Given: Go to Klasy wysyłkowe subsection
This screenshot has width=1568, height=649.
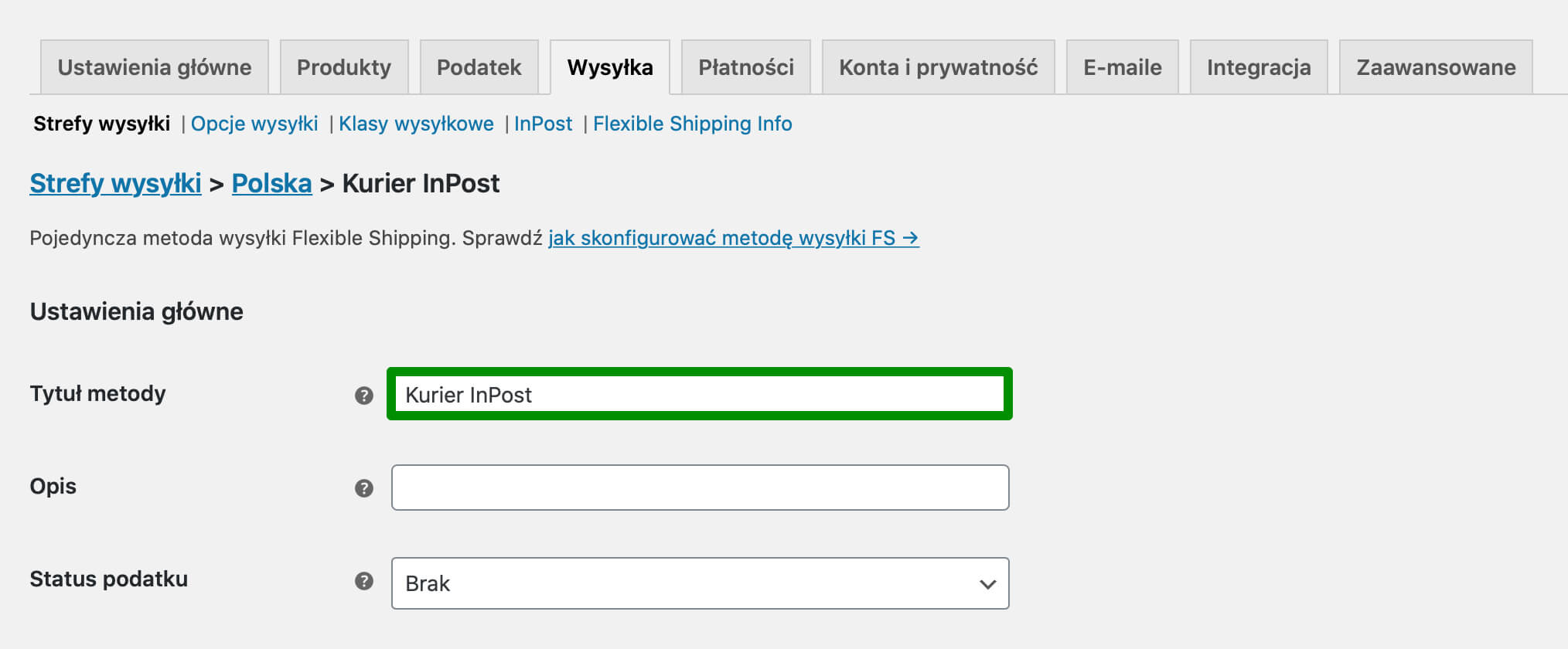Looking at the screenshot, I should pyautogui.click(x=416, y=124).
